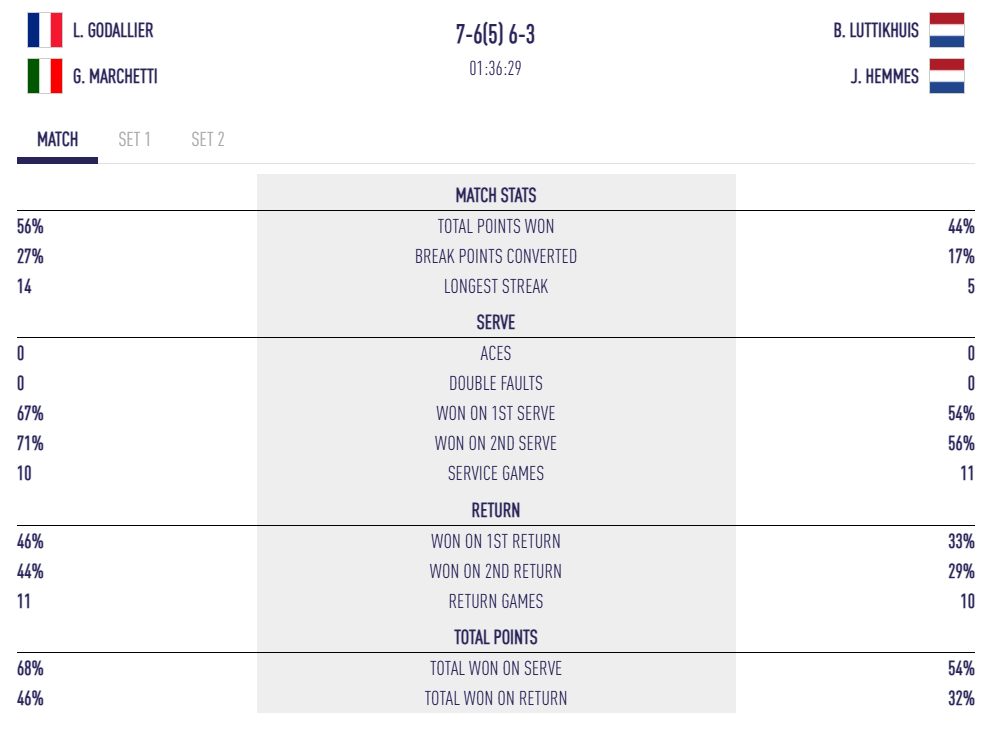Select player name B. Luttikhuis

click(x=876, y=31)
